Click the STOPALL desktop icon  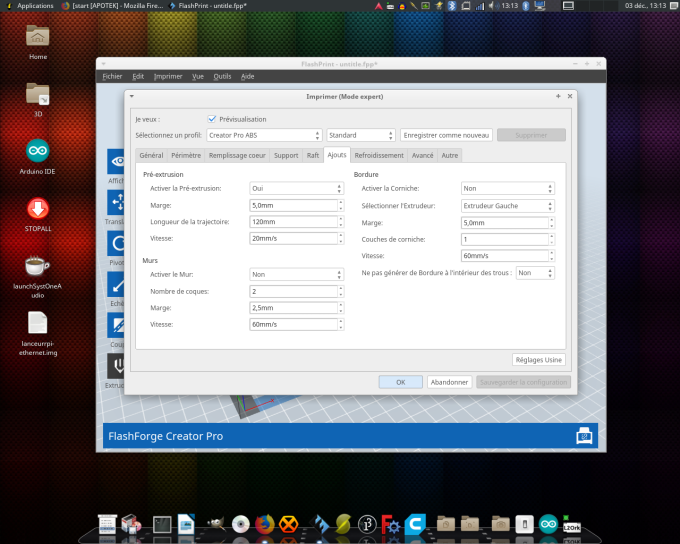coord(37,208)
